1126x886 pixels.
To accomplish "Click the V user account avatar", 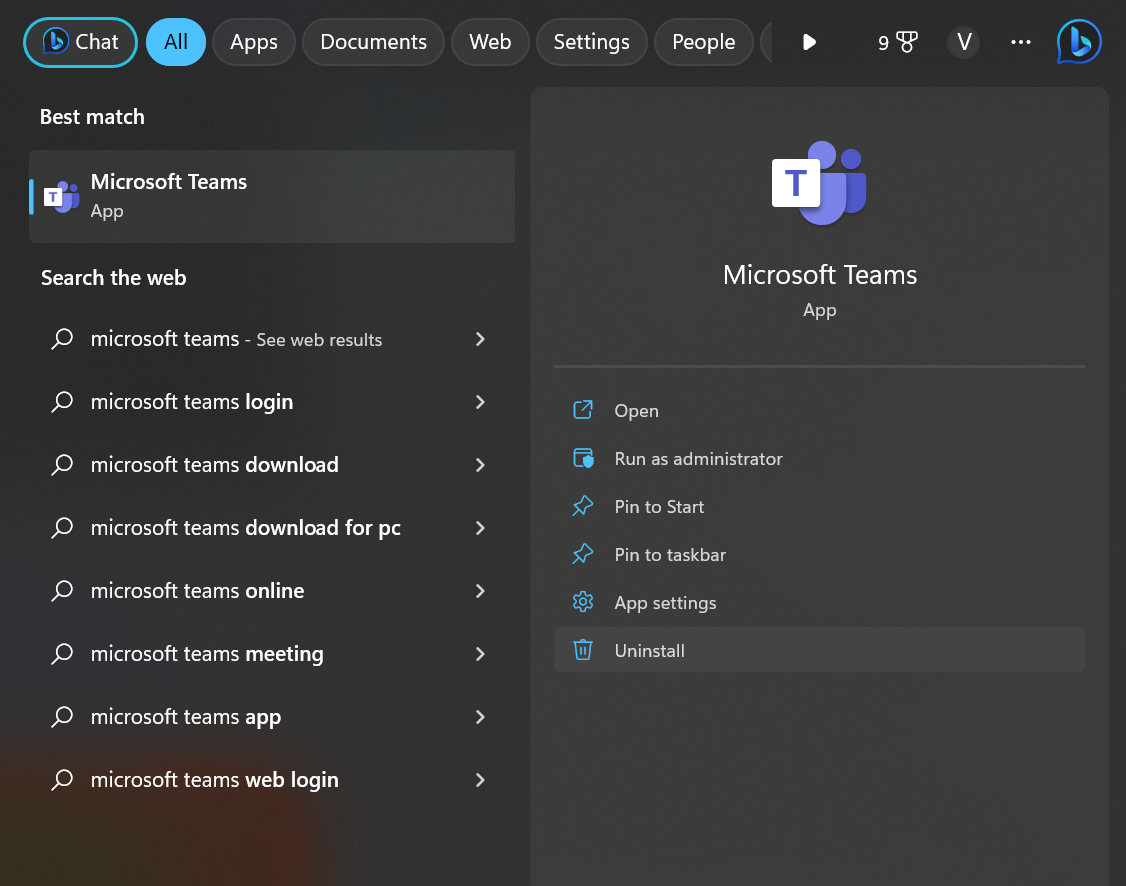I will (x=964, y=42).
